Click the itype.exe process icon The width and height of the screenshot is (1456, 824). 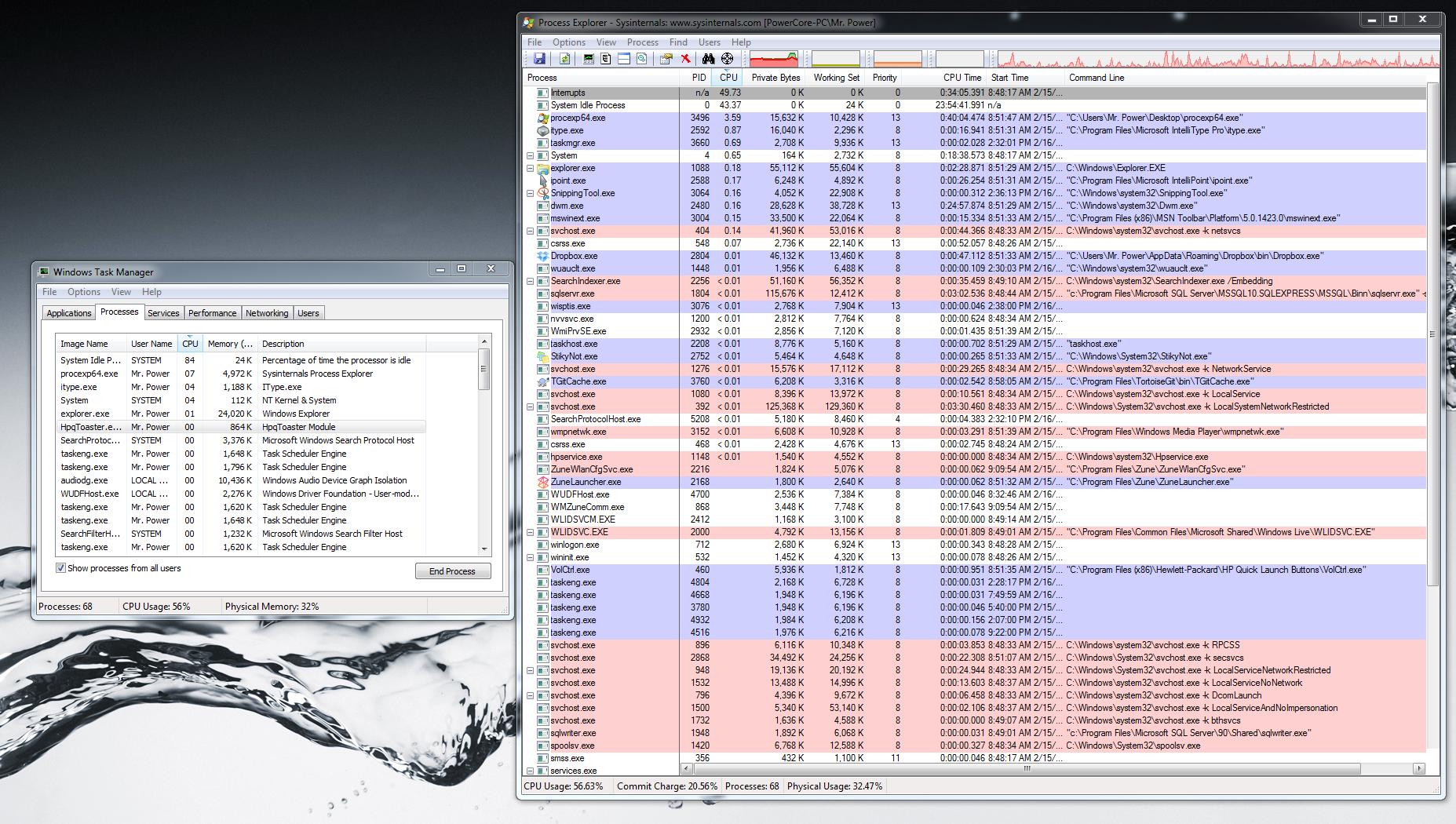click(x=542, y=130)
